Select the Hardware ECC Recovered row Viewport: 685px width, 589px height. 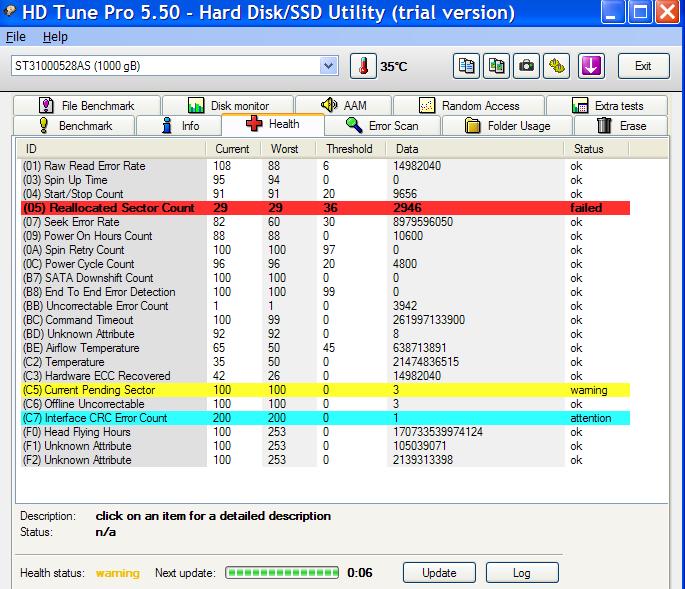point(325,376)
